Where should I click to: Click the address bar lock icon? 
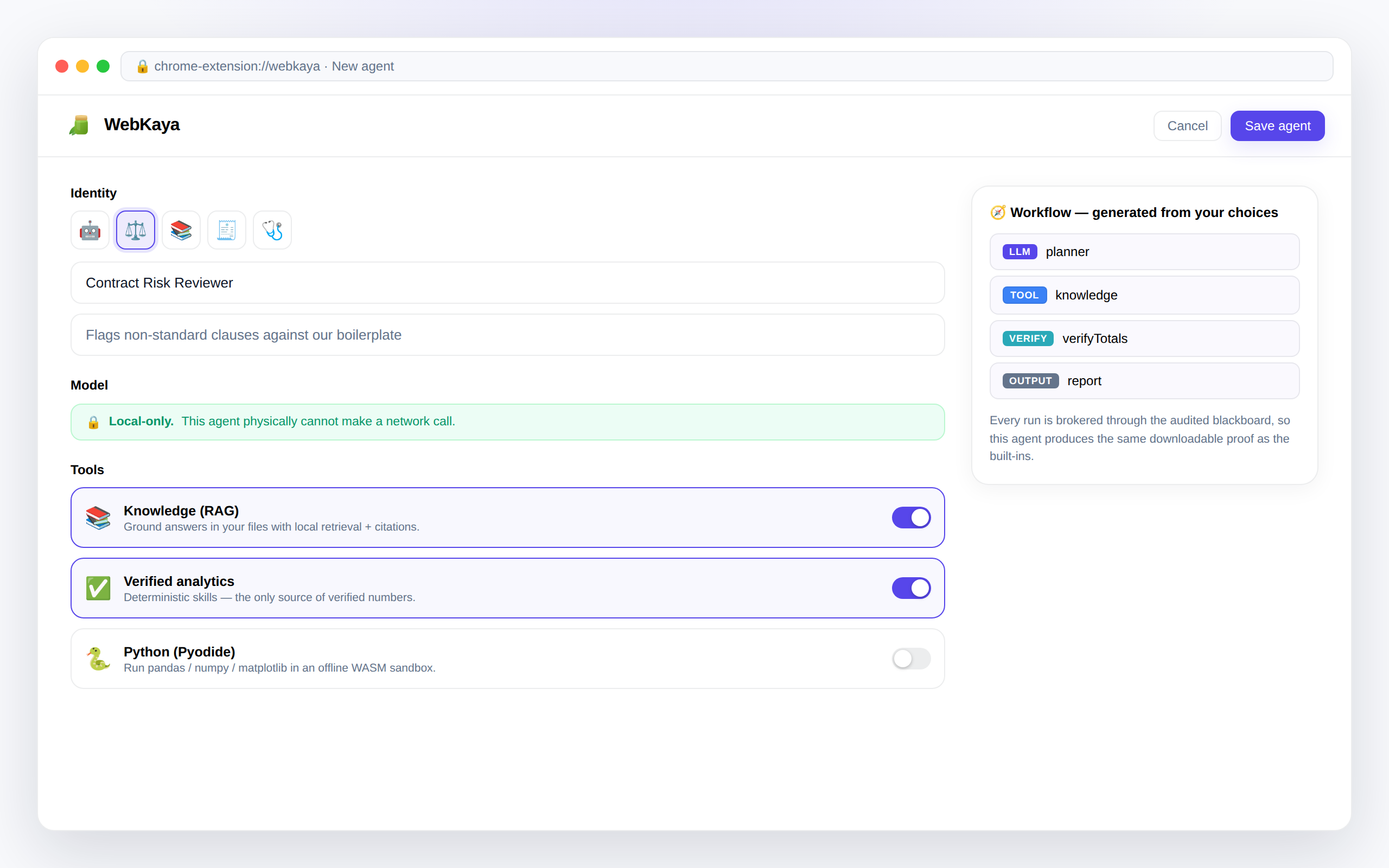click(142, 67)
